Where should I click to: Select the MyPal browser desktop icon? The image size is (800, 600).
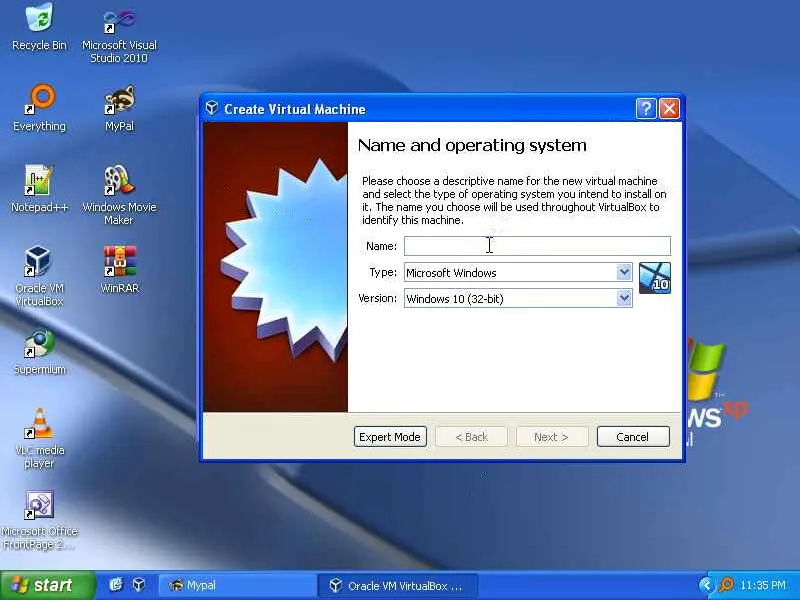(119, 108)
